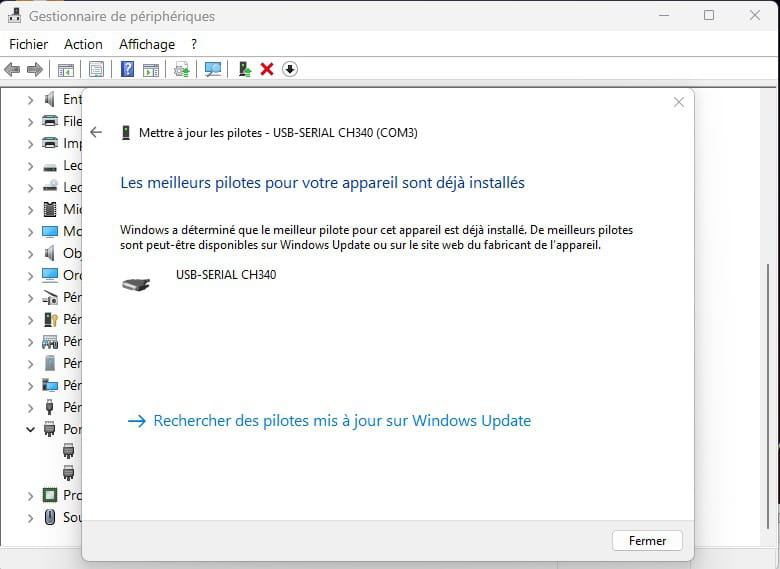Open the Affichage menu
Viewport: 780px width, 569px height.
click(147, 44)
